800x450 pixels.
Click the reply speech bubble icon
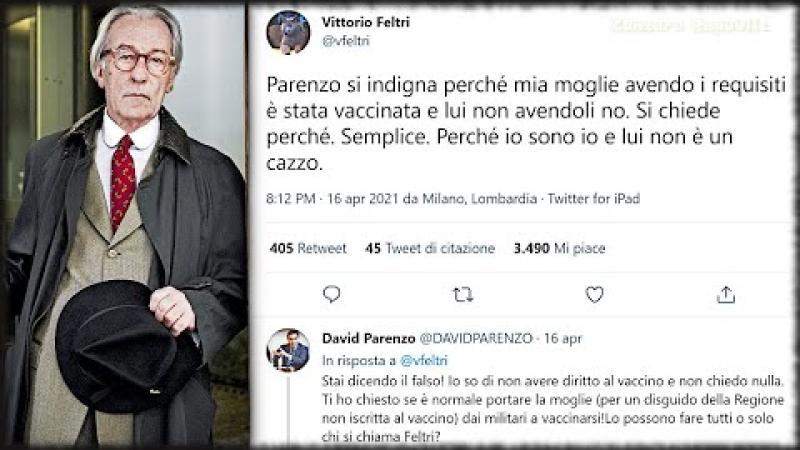[x=332, y=294]
